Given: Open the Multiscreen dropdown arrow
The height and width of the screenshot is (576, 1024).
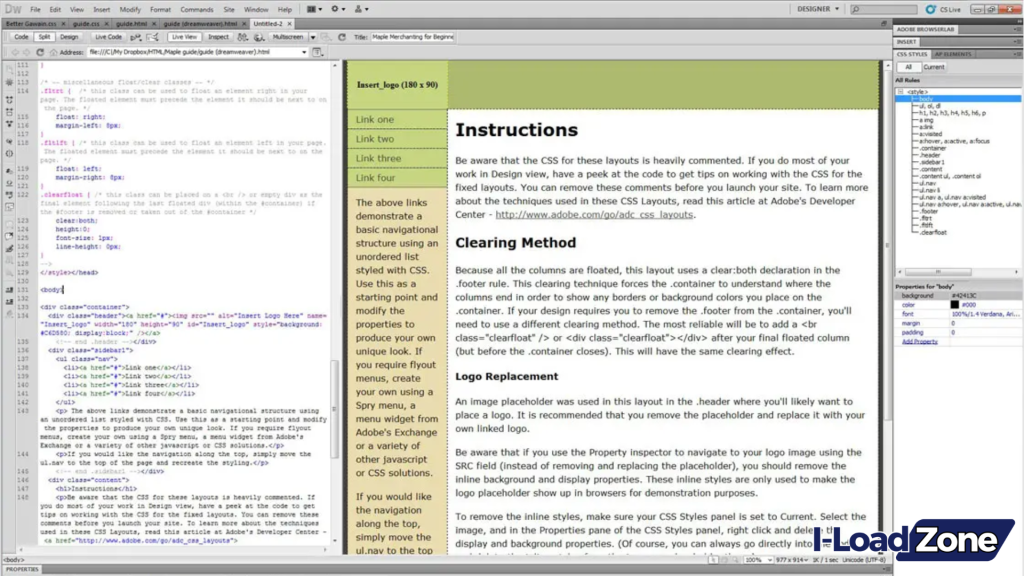Looking at the screenshot, I should point(312,37).
